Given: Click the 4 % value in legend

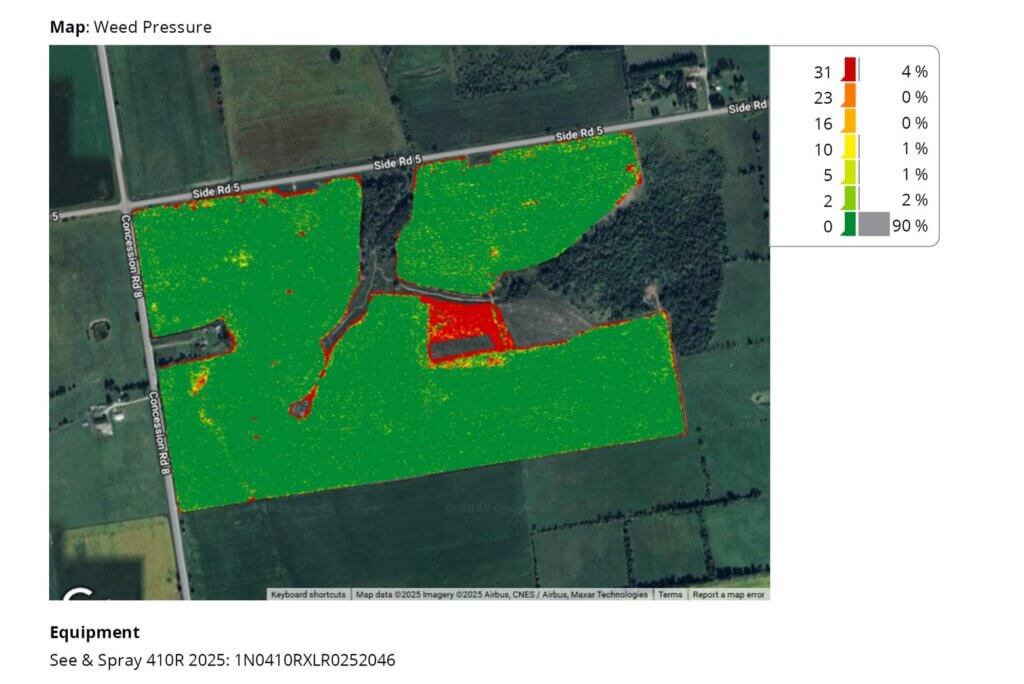Looking at the screenshot, I should (x=914, y=71).
